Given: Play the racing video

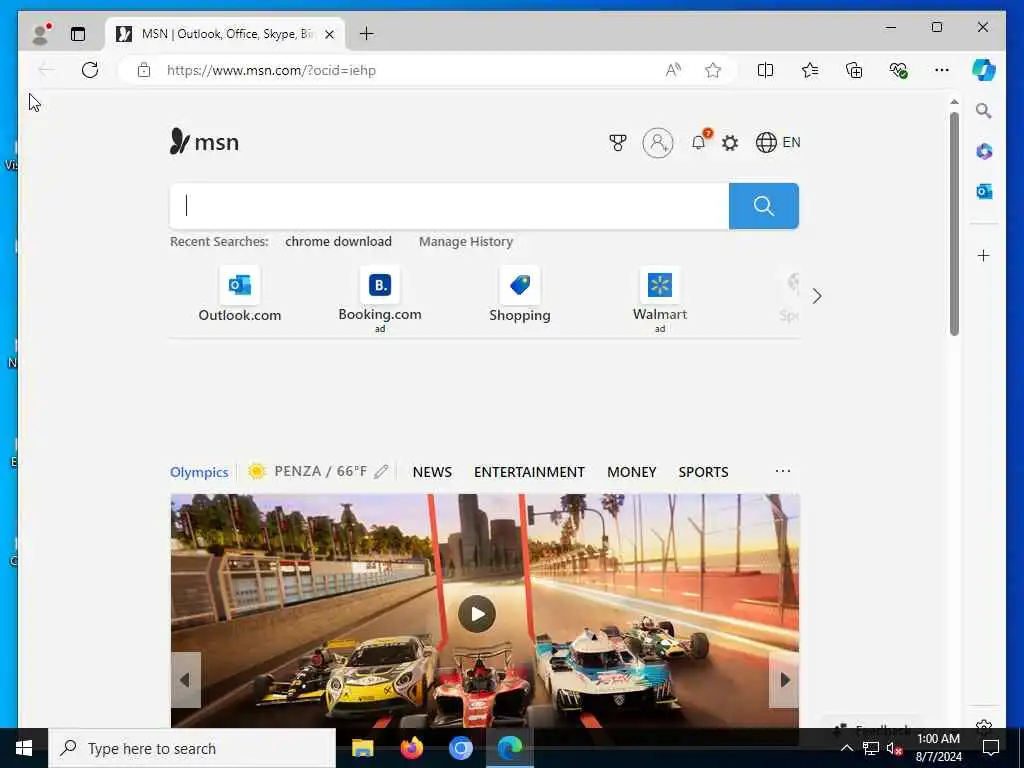Looking at the screenshot, I should tap(477, 614).
